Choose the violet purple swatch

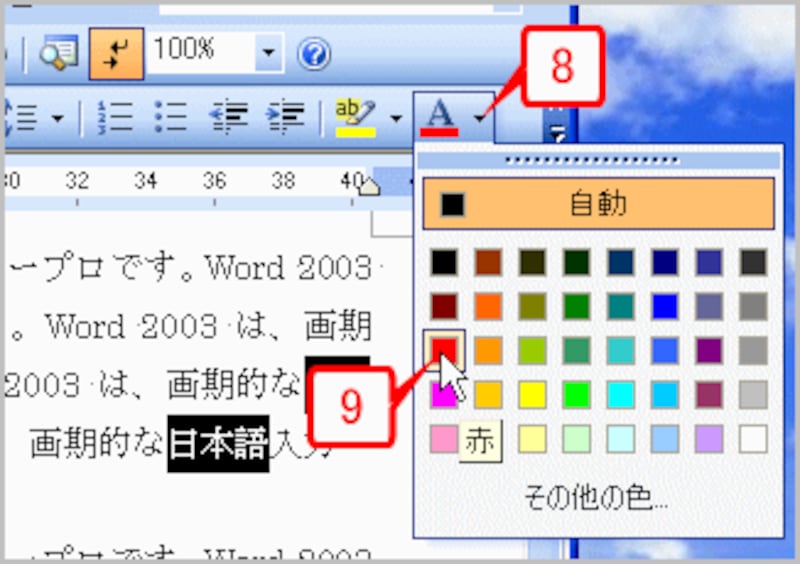709,351
